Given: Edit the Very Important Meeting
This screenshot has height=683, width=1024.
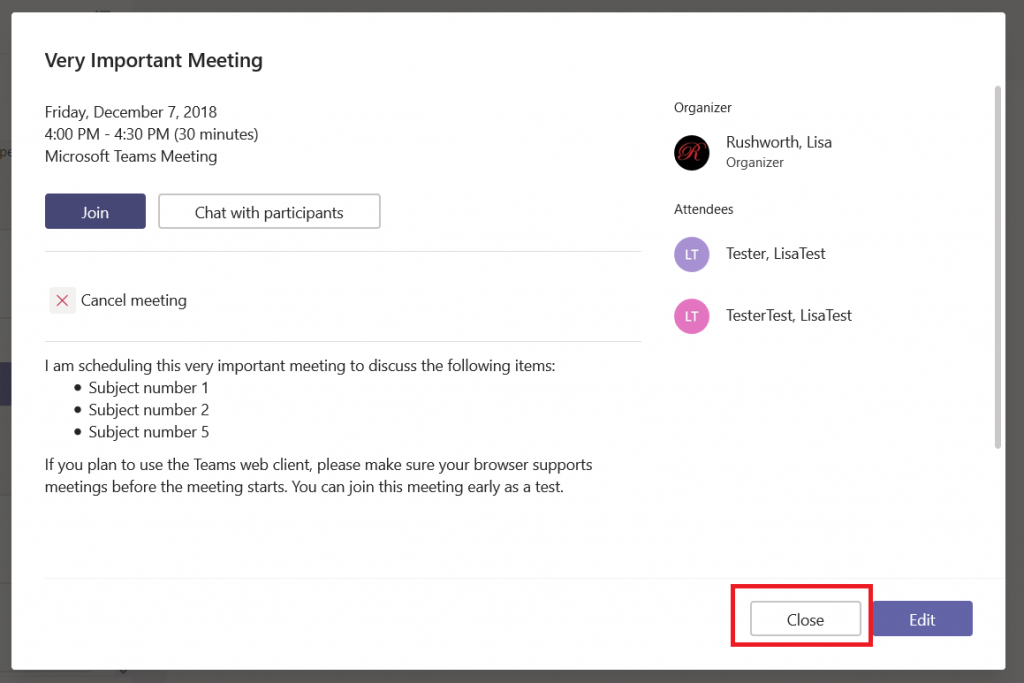Looking at the screenshot, I should pyautogui.click(x=922, y=619).
